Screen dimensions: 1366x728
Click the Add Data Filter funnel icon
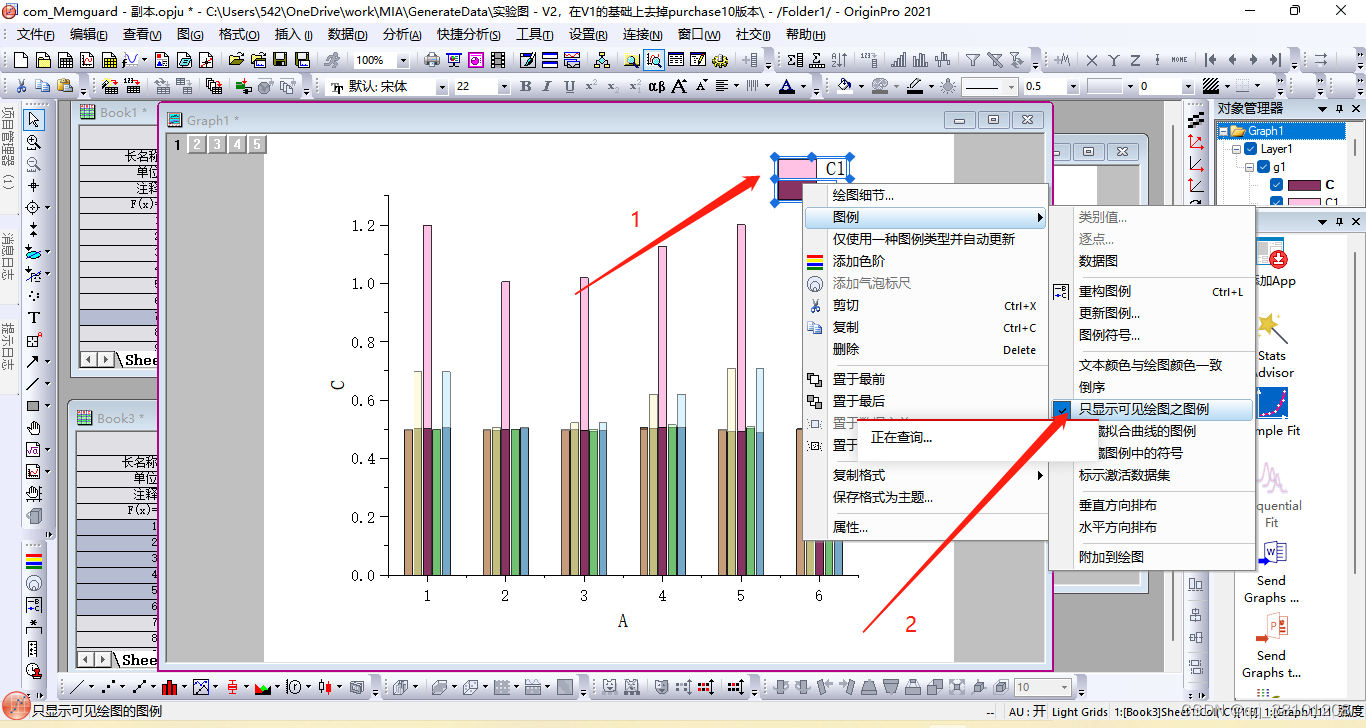[x=973, y=60]
